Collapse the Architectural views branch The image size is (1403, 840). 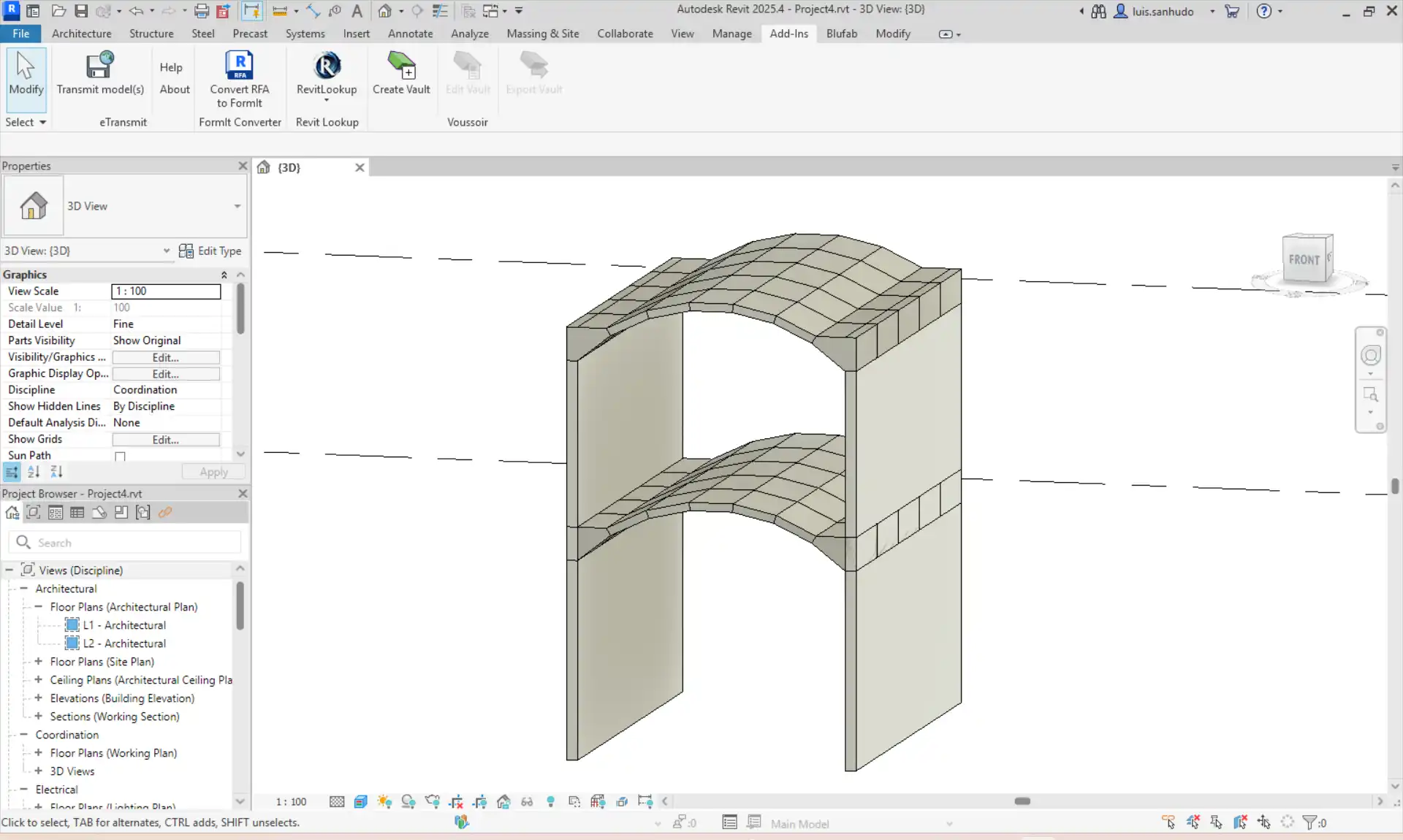pos(23,588)
